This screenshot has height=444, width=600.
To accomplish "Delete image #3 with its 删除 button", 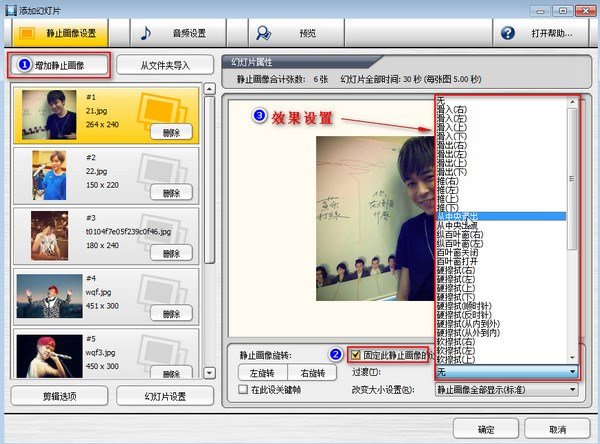I will pos(171,253).
